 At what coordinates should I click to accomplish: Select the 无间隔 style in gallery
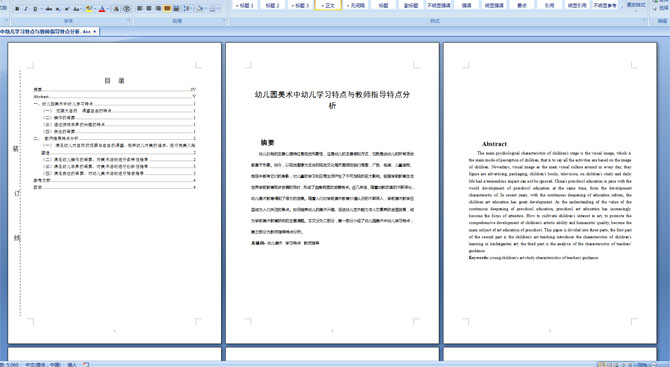coord(356,5)
